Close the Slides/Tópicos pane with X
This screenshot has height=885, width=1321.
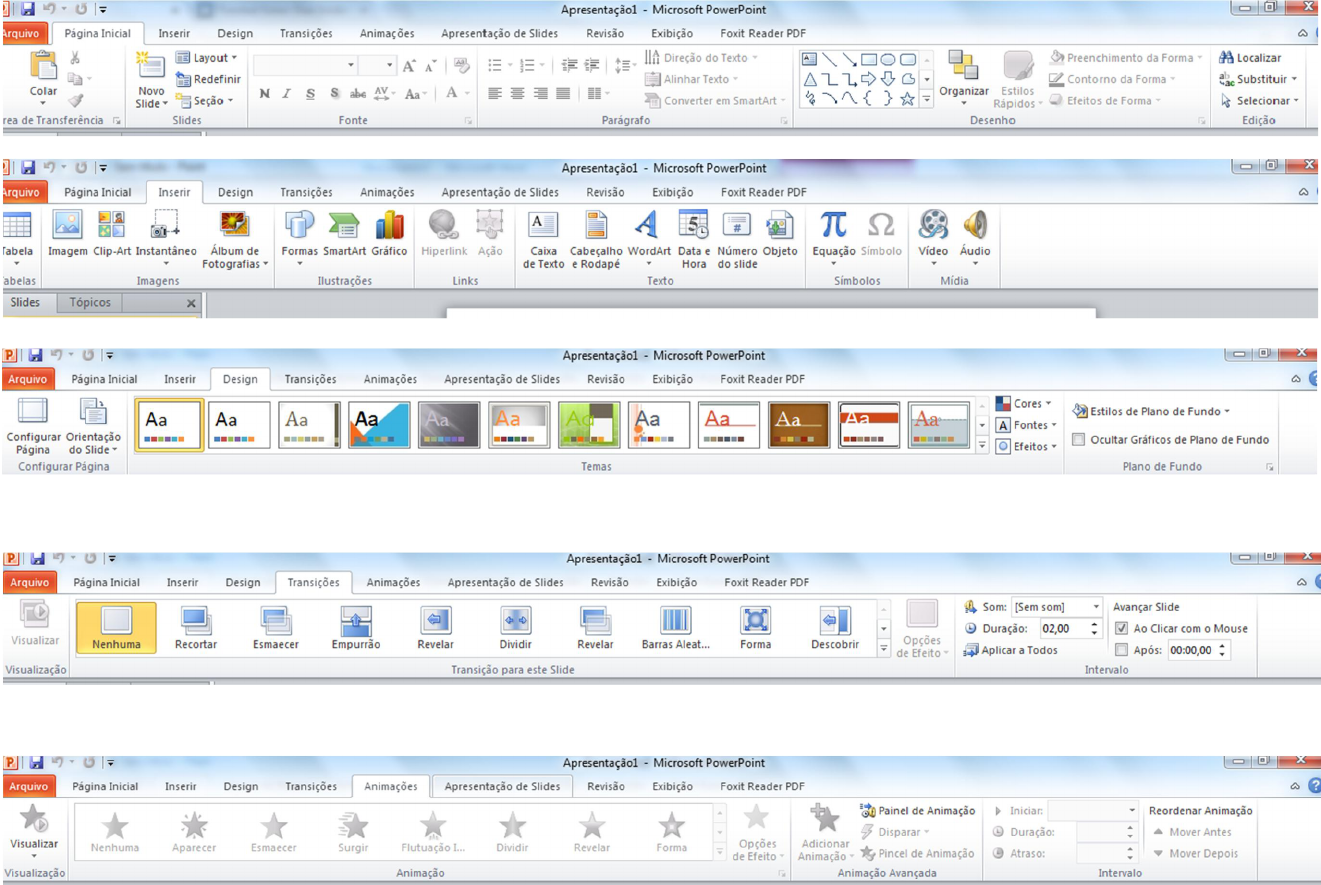pyautogui.click(x=191, y=303)
